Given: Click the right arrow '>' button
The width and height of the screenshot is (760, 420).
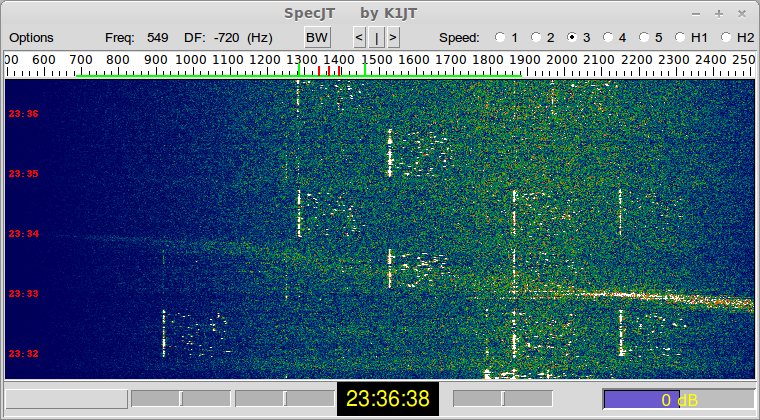Looking at the screenshot, I should pyautogui.click(x=394, y=38).
